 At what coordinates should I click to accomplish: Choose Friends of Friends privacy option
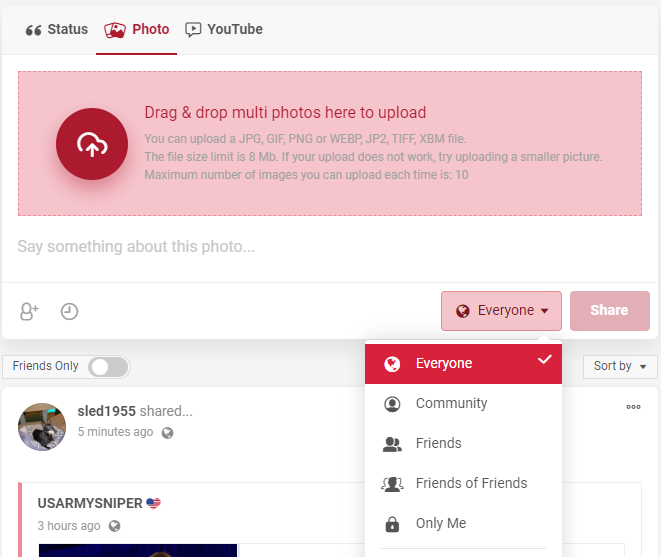(x=463, y=483)
